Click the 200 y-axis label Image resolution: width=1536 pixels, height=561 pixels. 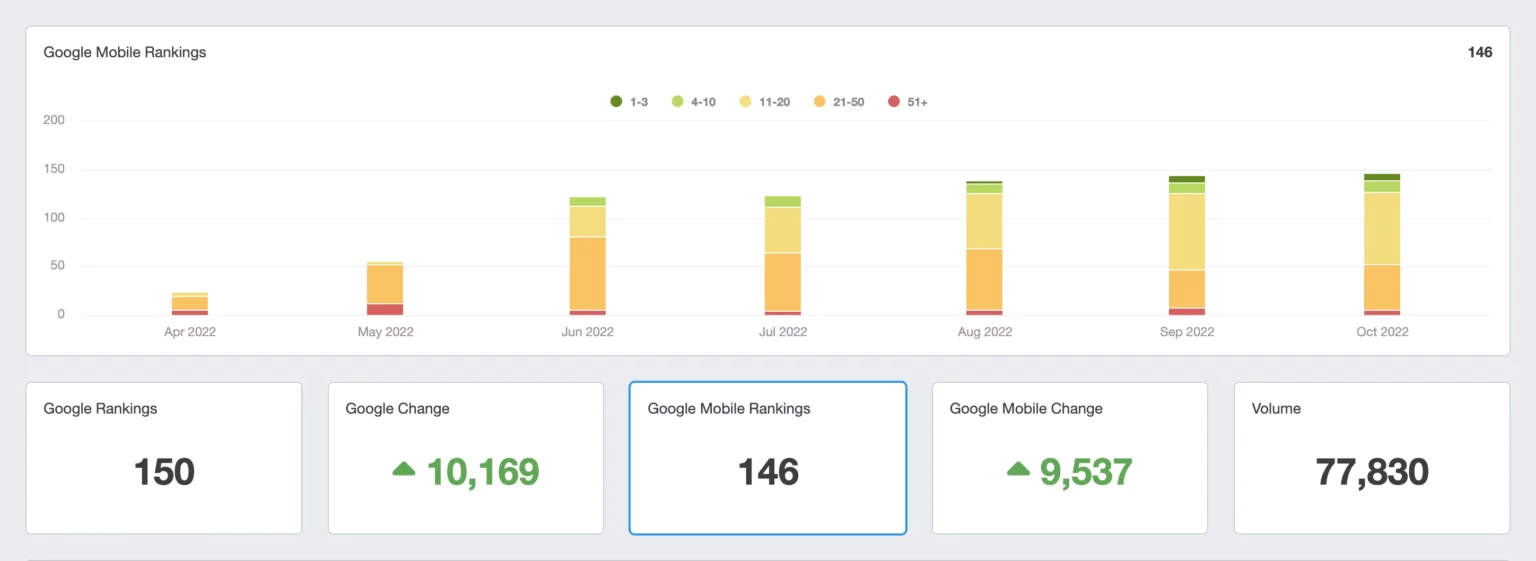pyautogui.click(x=54, y=120)
